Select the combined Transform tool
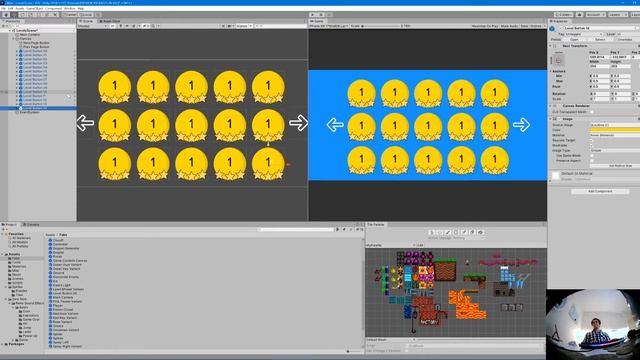Screen dimensions: 640x360 pyautogui.click(x=47, y=15)
